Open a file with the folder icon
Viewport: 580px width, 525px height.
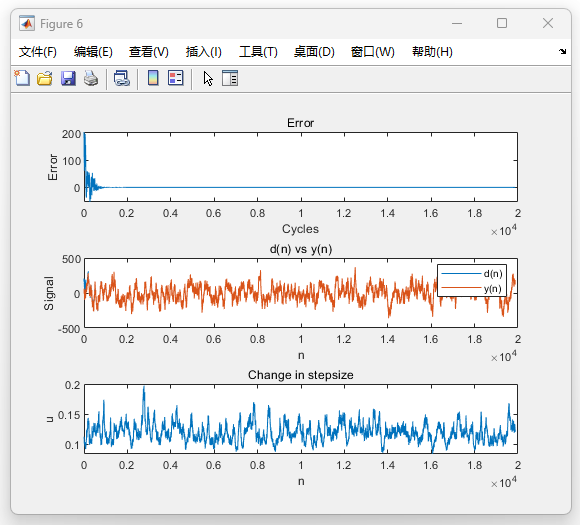(45, 78)
